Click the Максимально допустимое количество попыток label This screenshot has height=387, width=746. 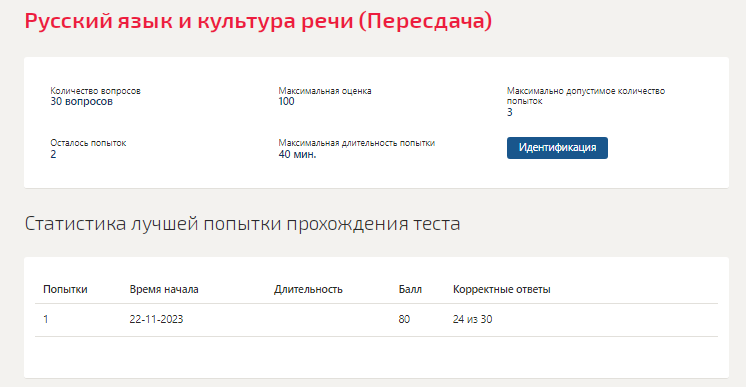tap(586, 96)
